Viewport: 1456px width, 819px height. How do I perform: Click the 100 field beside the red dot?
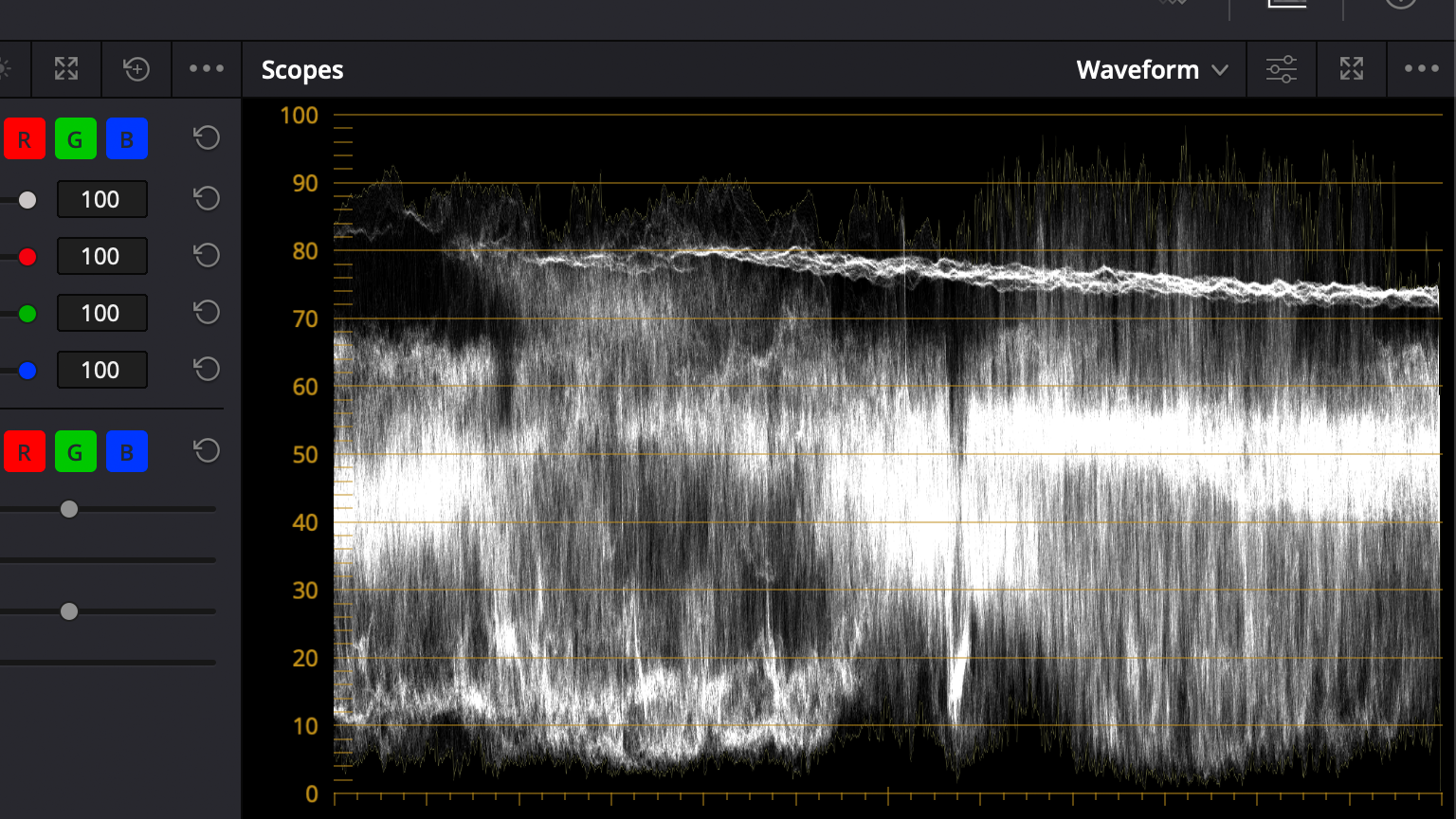coord(101,256)
